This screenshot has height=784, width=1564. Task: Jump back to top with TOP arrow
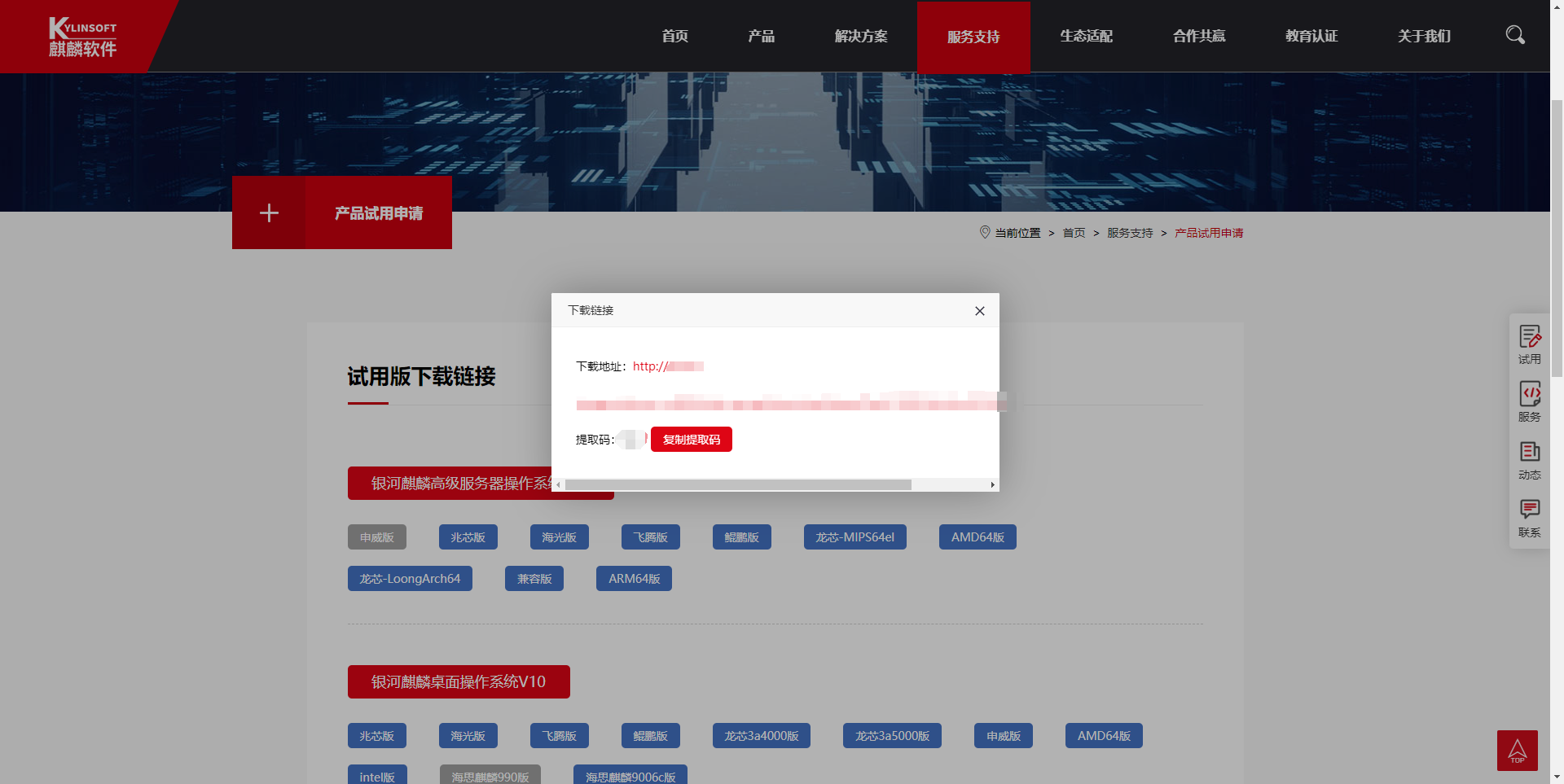point(1517,750)
